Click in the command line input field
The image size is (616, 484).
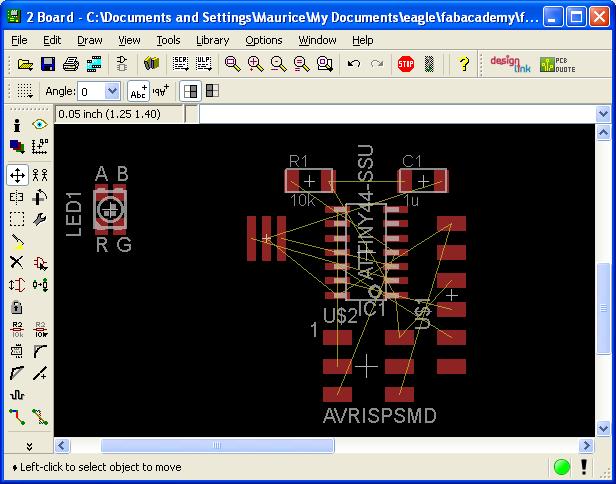[397, 114]
